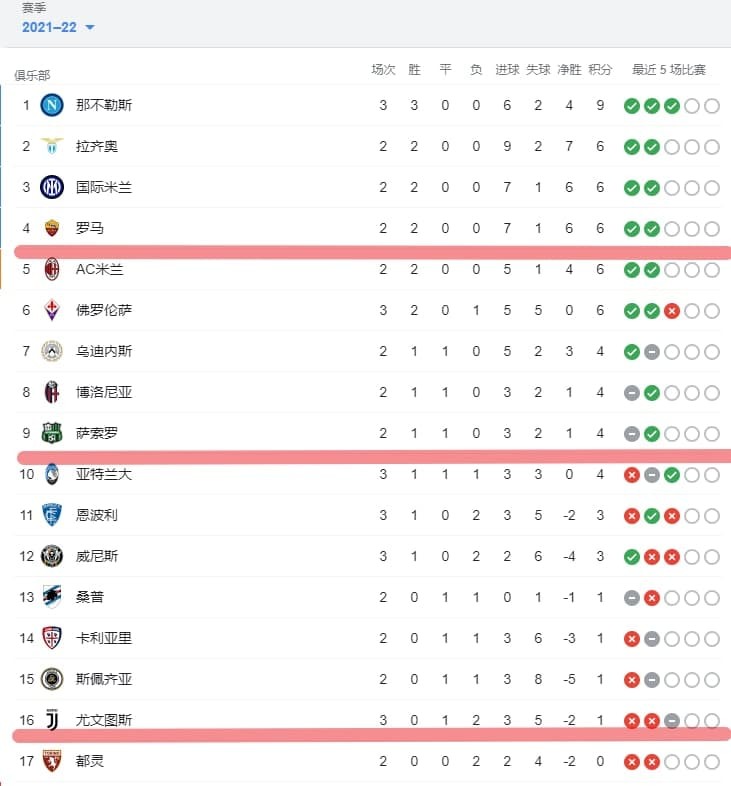Open the 那不勒斯 team page

(104, 105)
